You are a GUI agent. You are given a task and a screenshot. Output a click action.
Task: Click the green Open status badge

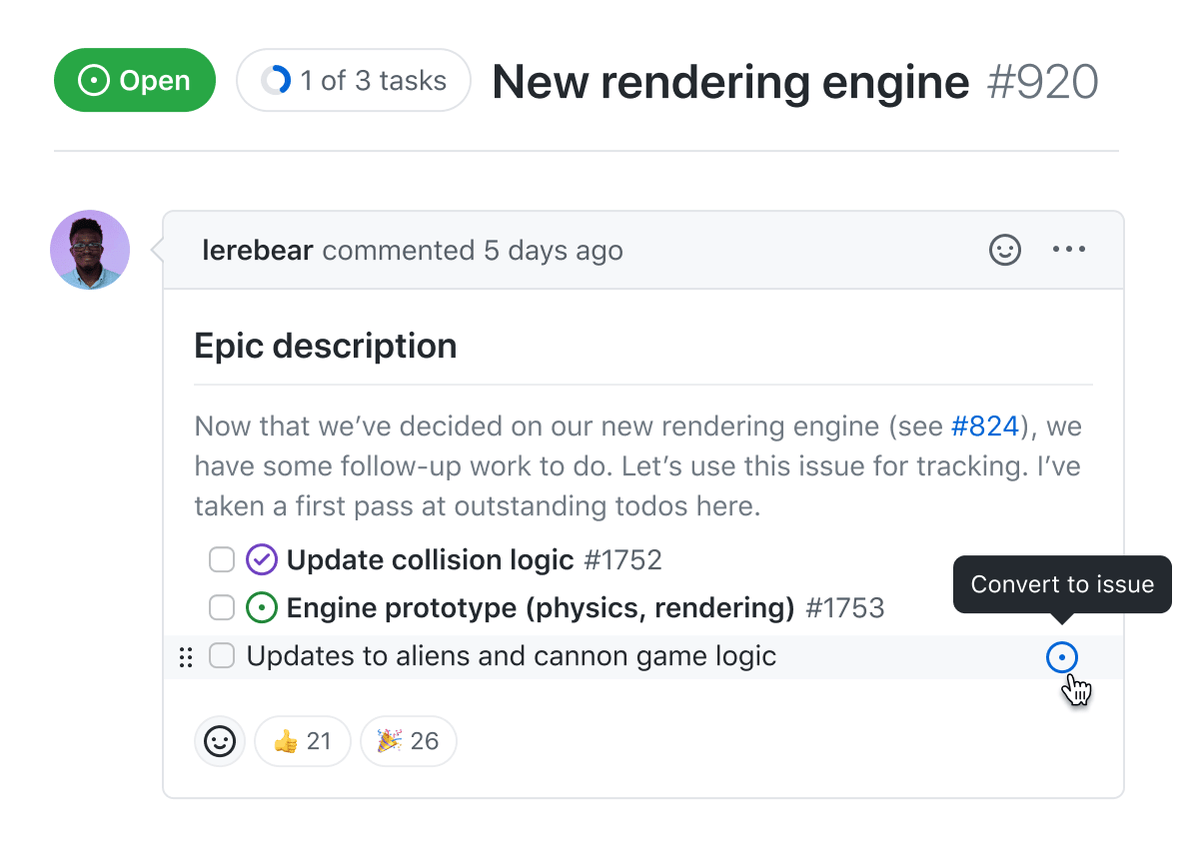click(135, 80)
